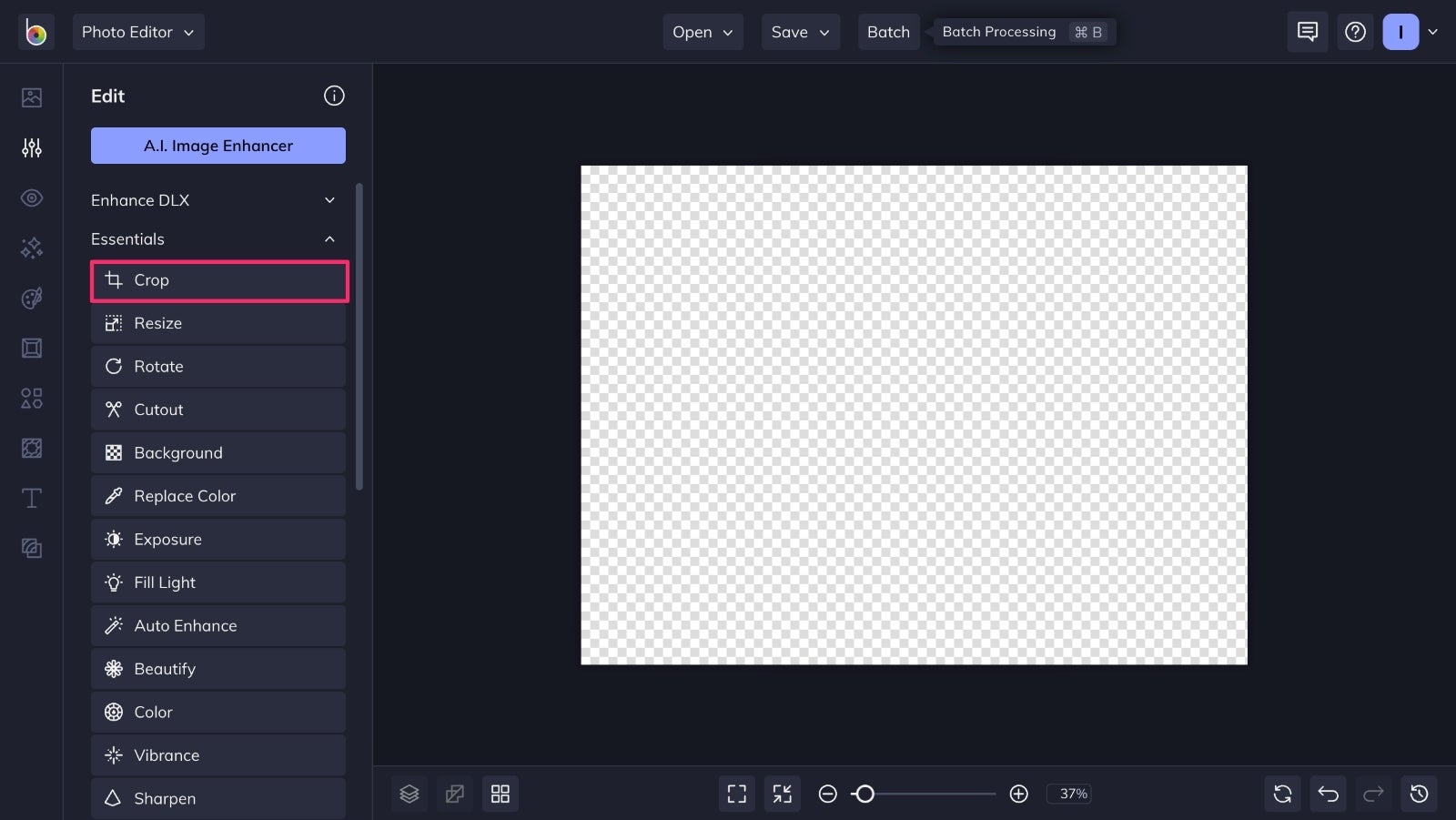Click the A.I. Image Enhancer button
Image resolution: width=1456 pixels, height=820 pixels.
coord(217,145)
